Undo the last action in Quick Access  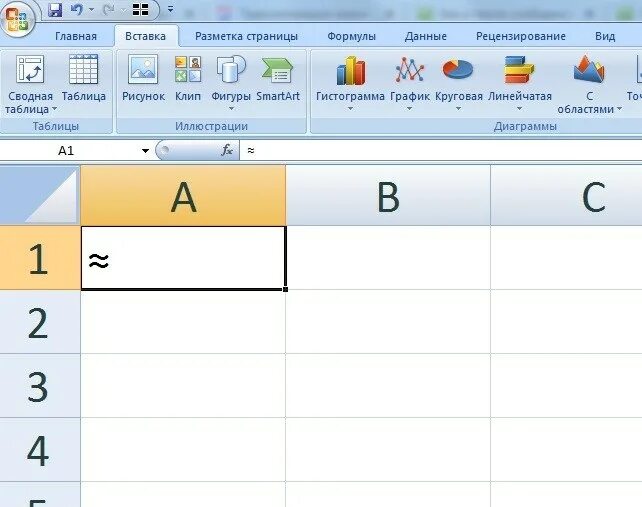77,10
